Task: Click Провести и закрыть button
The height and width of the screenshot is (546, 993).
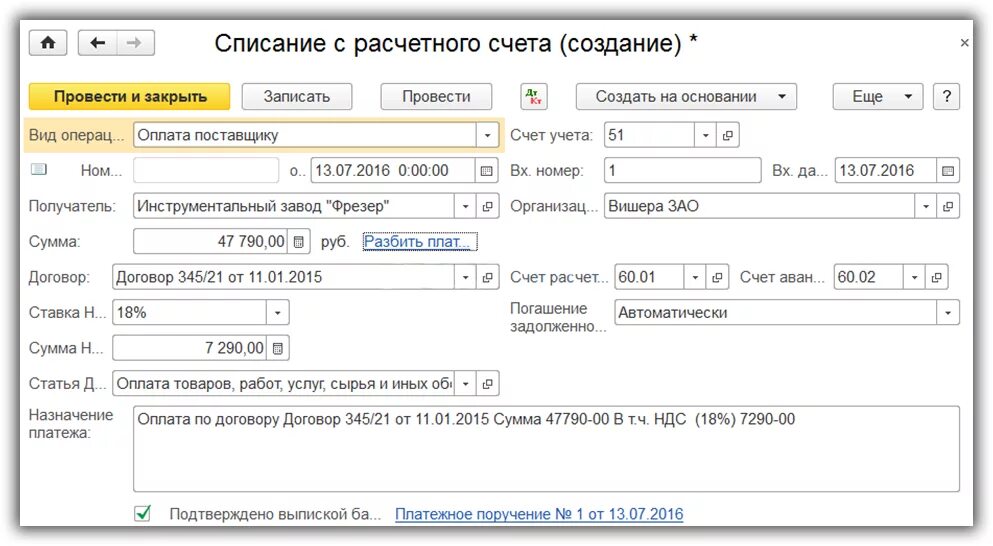Action: [130, 97]
